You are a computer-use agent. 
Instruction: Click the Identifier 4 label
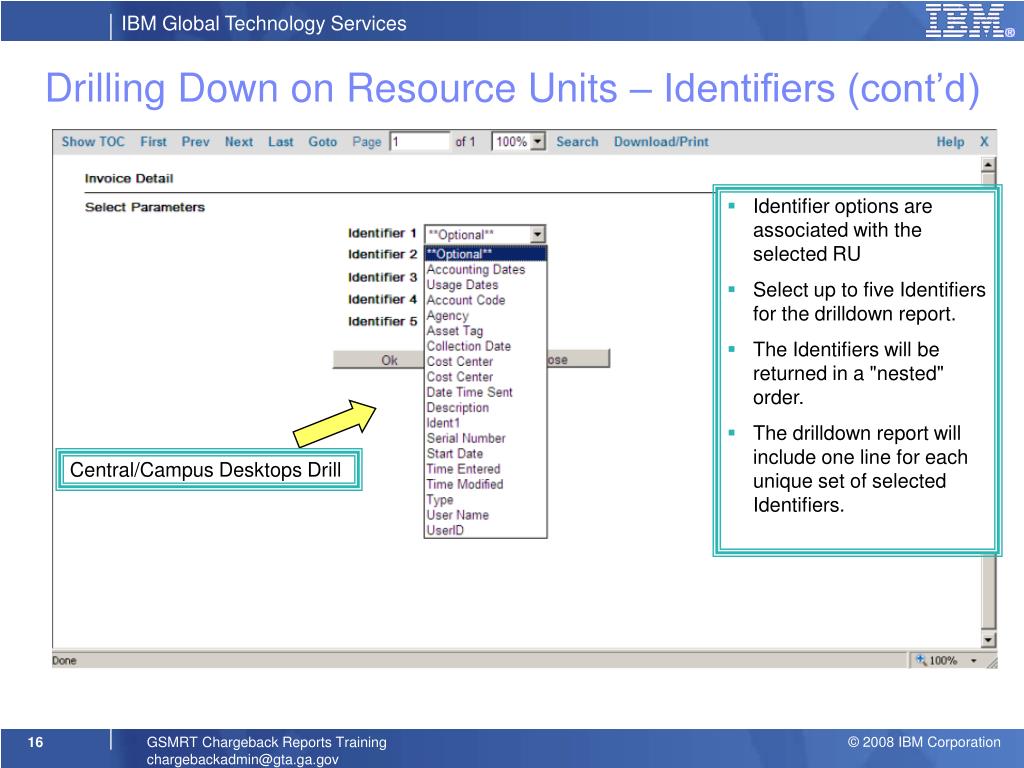pos(382,299)
